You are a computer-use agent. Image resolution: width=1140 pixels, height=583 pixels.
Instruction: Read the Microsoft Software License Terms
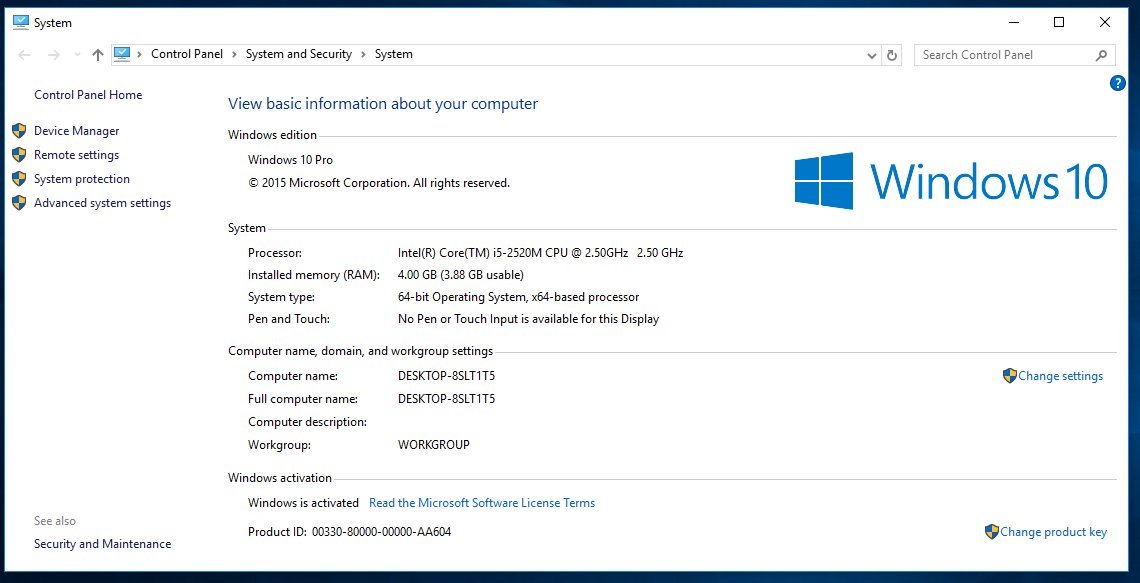point(482,502)
